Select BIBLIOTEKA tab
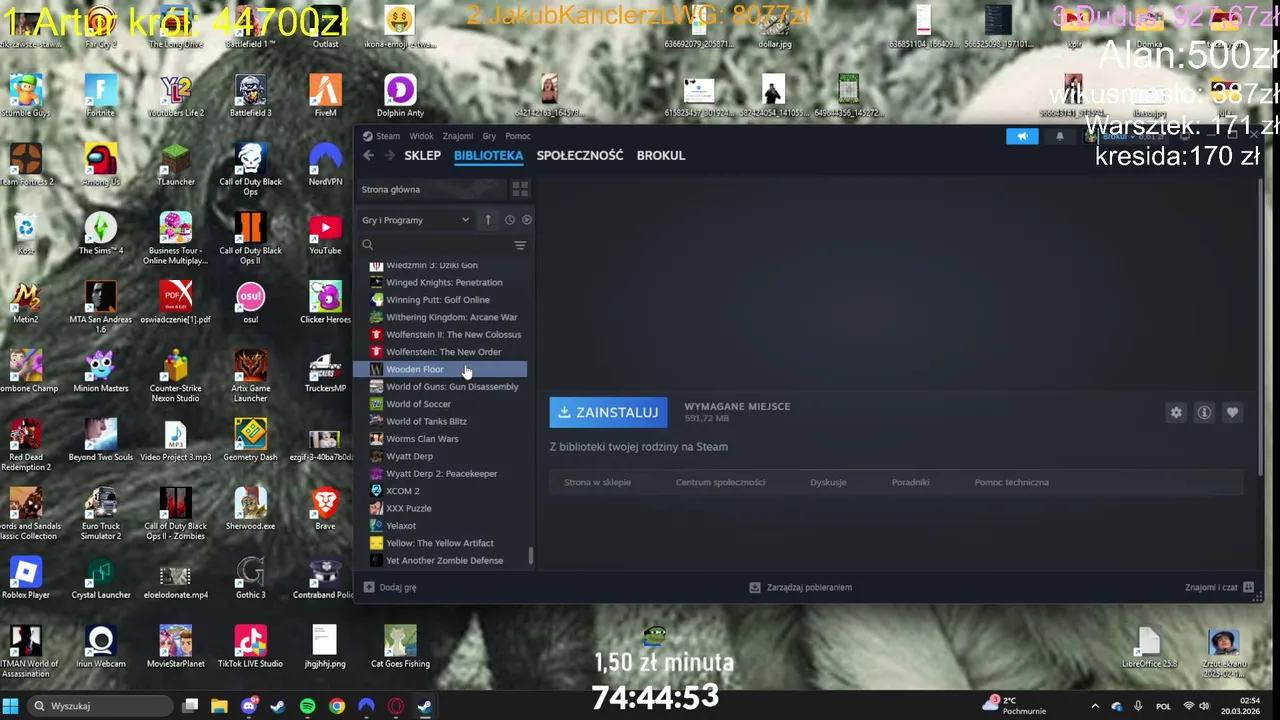The height and width of the screenshot is (720, 1280). click(x=488, y=155)
